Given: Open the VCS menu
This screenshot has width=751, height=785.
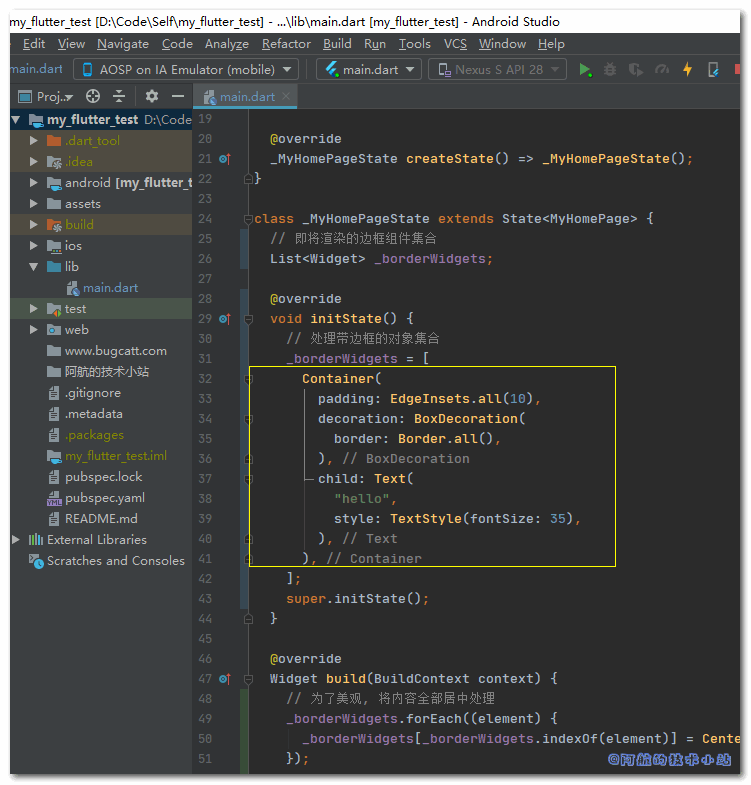Looking at the screenshot, I should [x=455, y=44].
